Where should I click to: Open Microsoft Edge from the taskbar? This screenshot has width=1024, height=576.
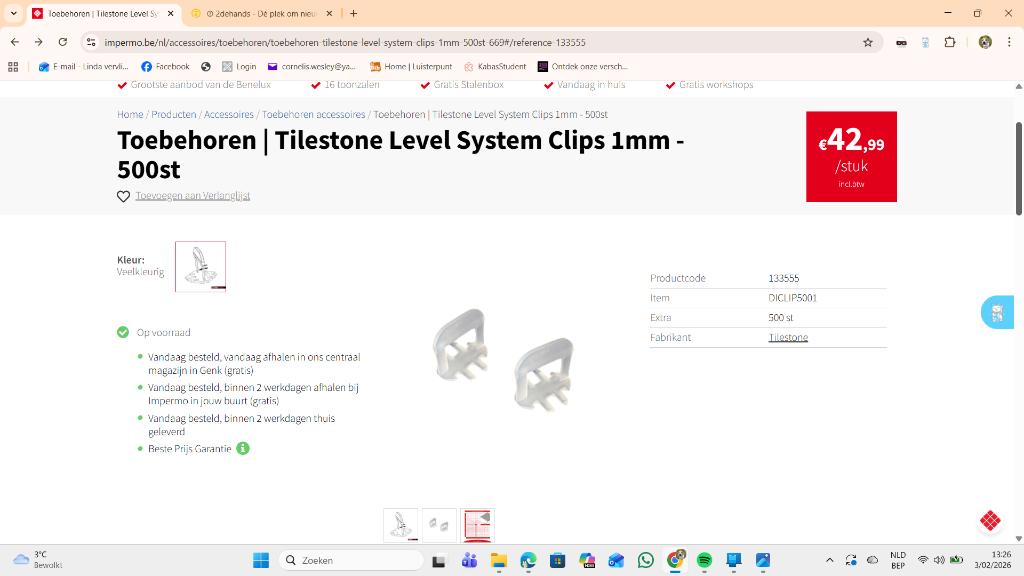(x=528, y=560)
